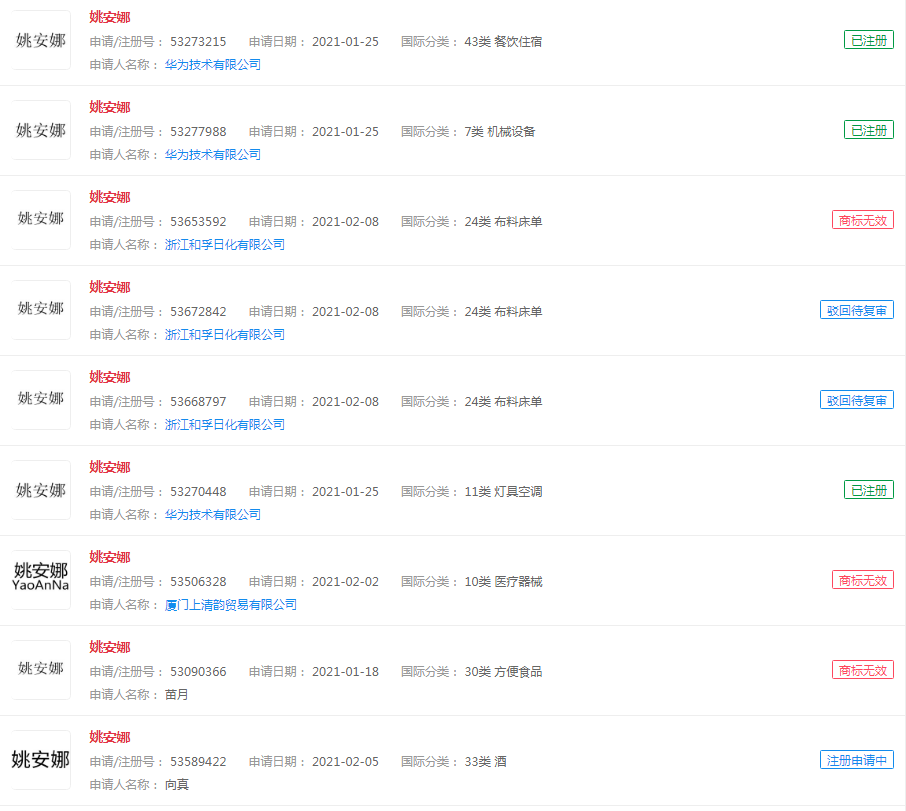Click applicant name 向真
This screenshot has height=811, width=906.
(x=177, y=784)
